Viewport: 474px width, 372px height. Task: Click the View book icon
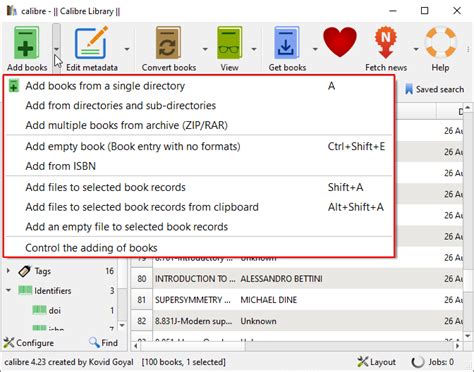(x=229, y=43)
